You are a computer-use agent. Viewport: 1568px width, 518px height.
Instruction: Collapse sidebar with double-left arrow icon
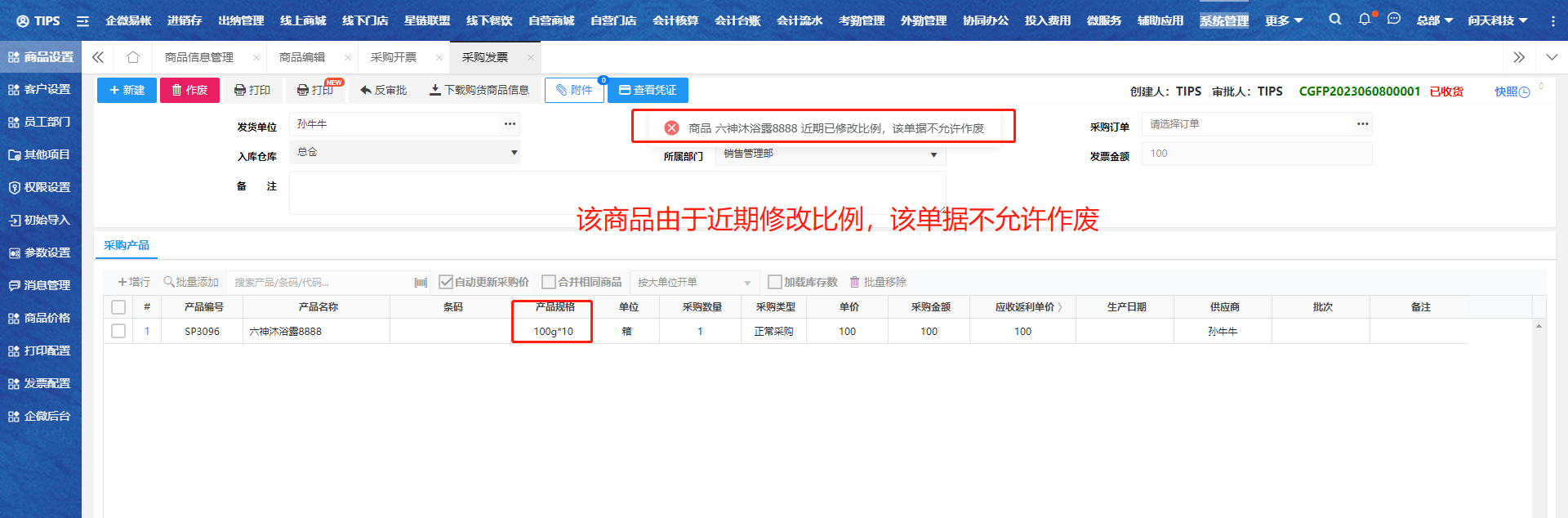coord(98,57)
